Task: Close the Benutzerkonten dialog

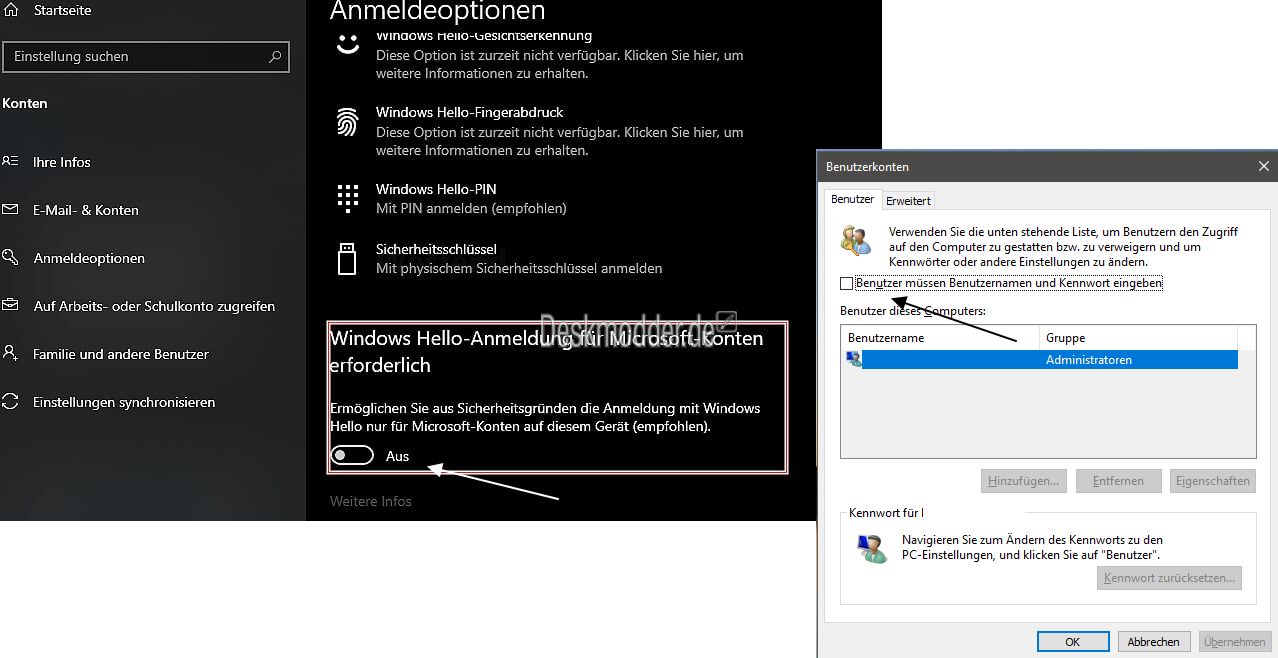Action: [1264, 166]
